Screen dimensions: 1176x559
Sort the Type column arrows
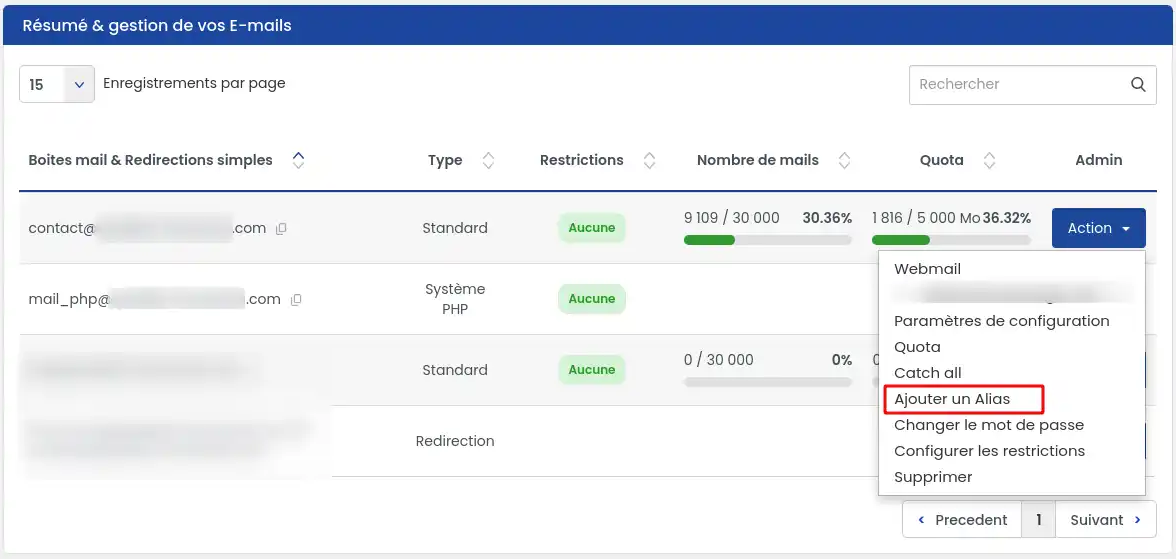click(x=488, y=160)
